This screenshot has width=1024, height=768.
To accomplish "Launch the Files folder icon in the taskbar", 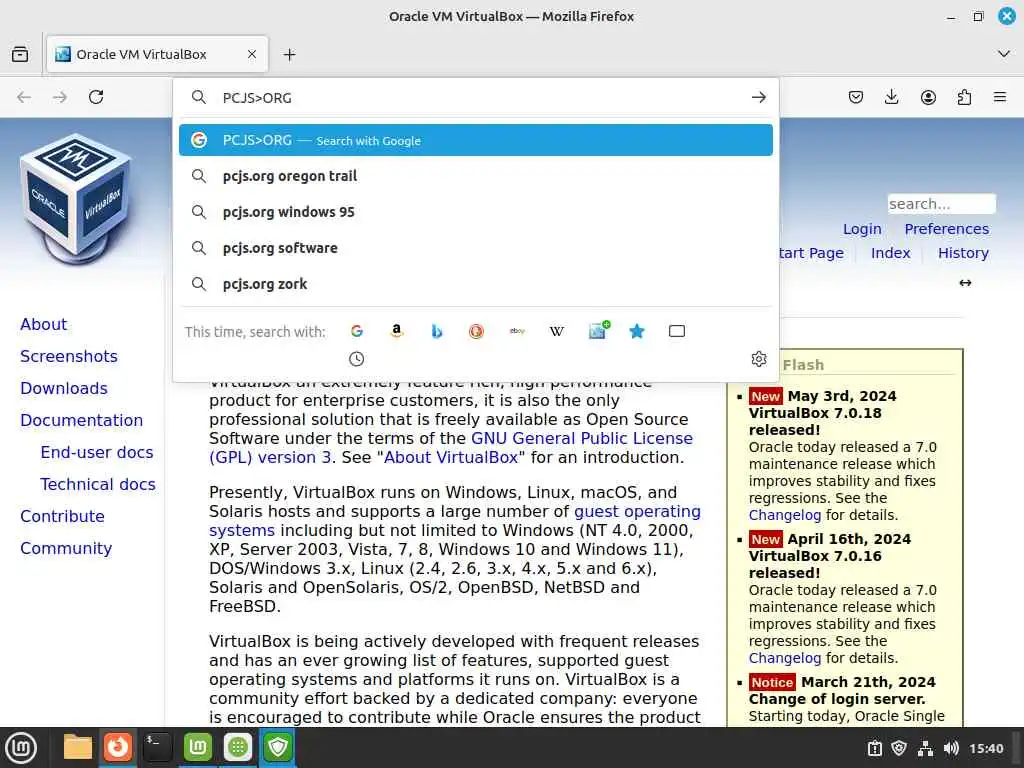I will tap(77, 747).
